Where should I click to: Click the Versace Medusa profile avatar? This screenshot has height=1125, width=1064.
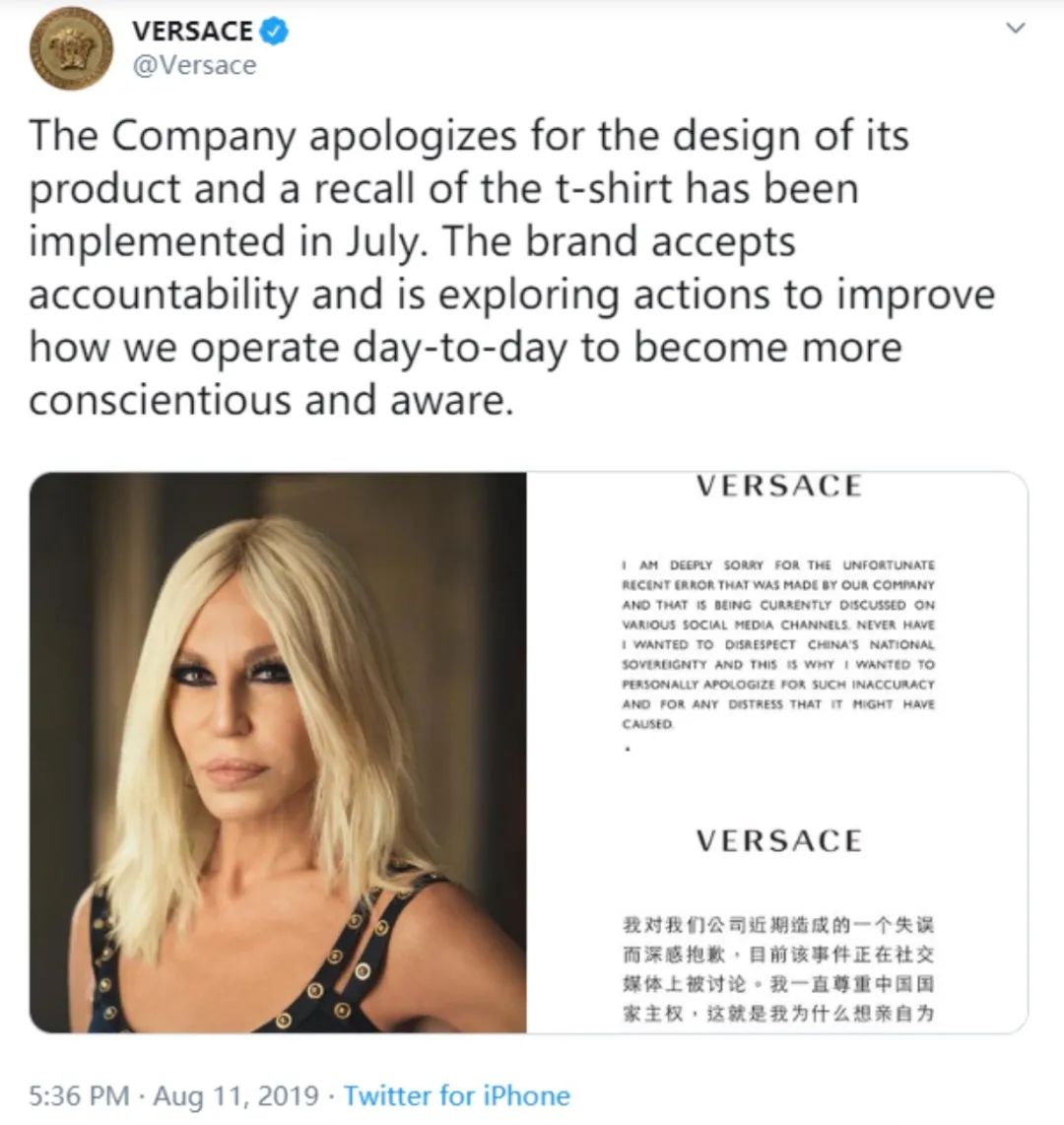coord(71,49)
